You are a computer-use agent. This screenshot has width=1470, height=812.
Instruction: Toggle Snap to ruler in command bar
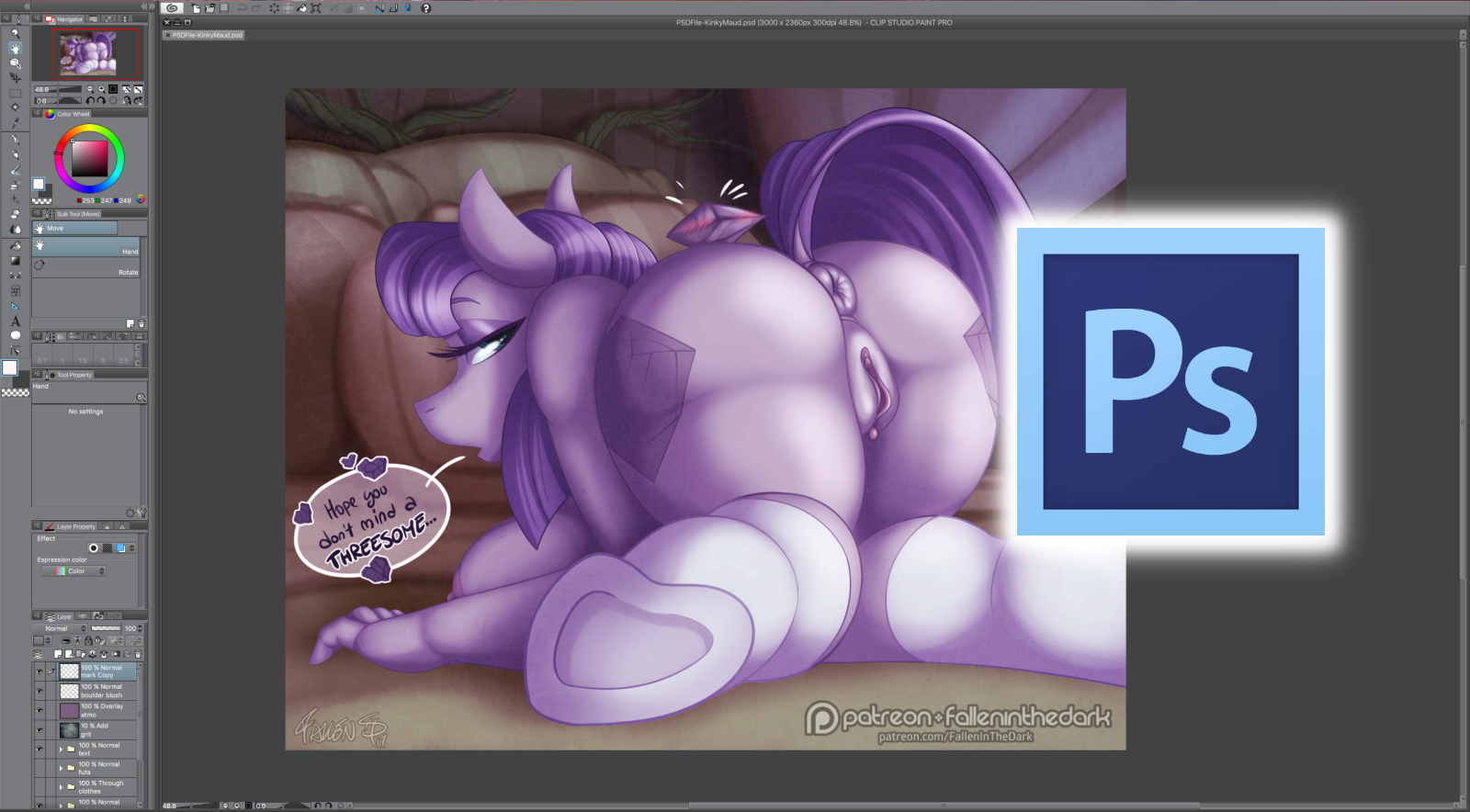379,8
